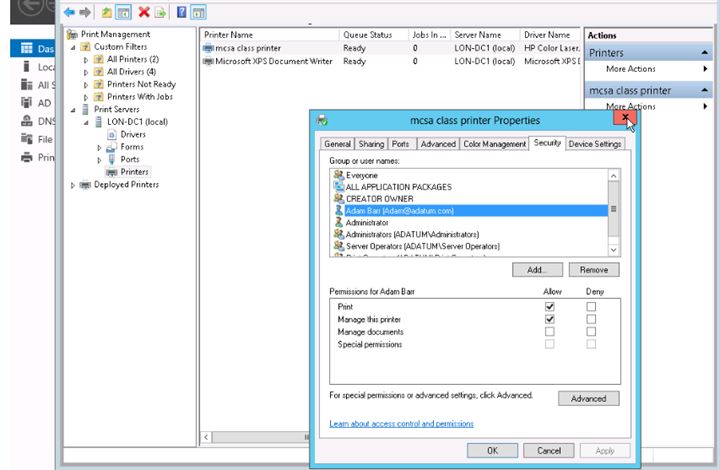The image size is (720, 470).
Task: Click the Back arrow in the toolbar
Action: pyautogui.click(x=69, y=12)
